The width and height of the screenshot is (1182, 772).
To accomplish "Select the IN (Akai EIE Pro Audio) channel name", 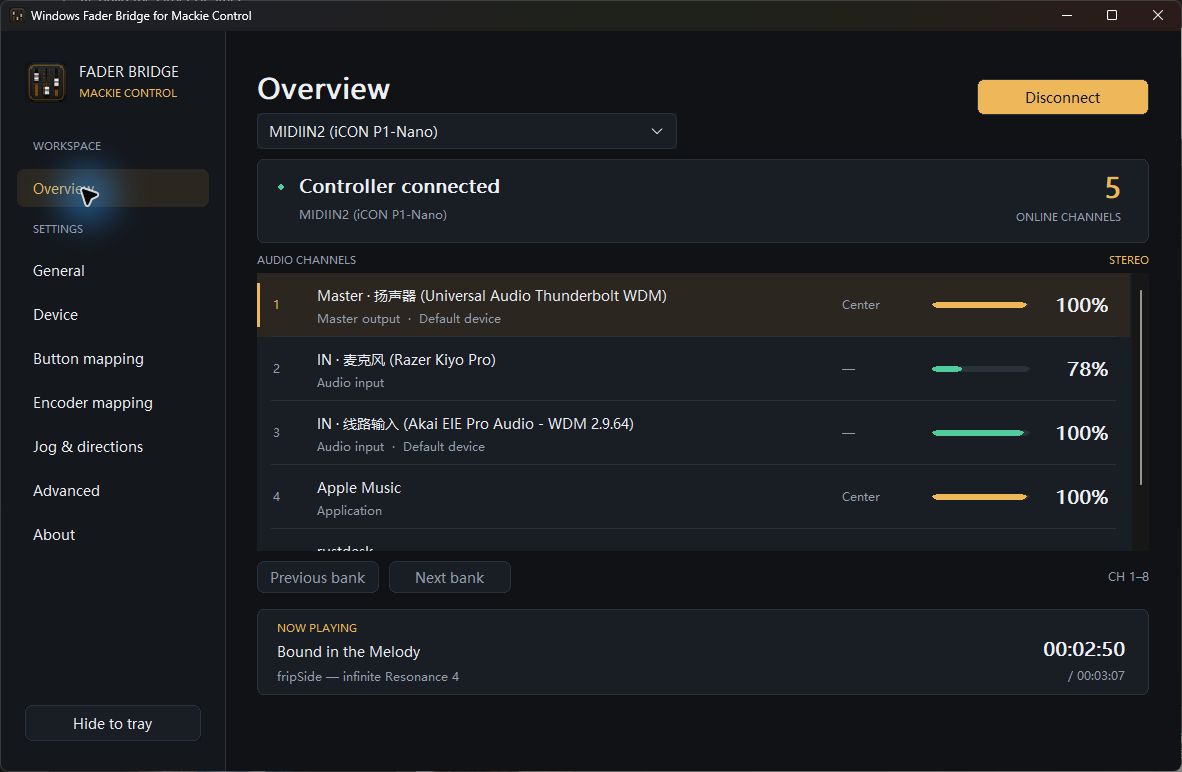I will 475,424.
